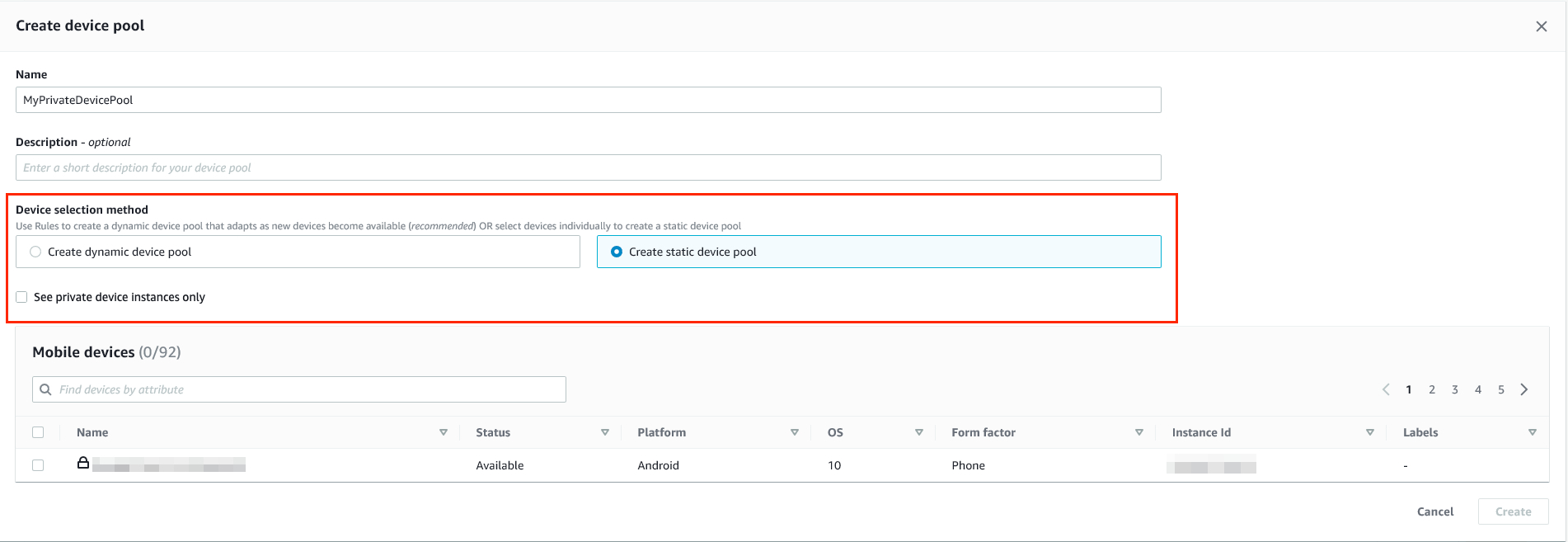Viewport: 1568px width, 542px height.
Task: Open page 5 of device list
Action: click(x=1501, y=389)
